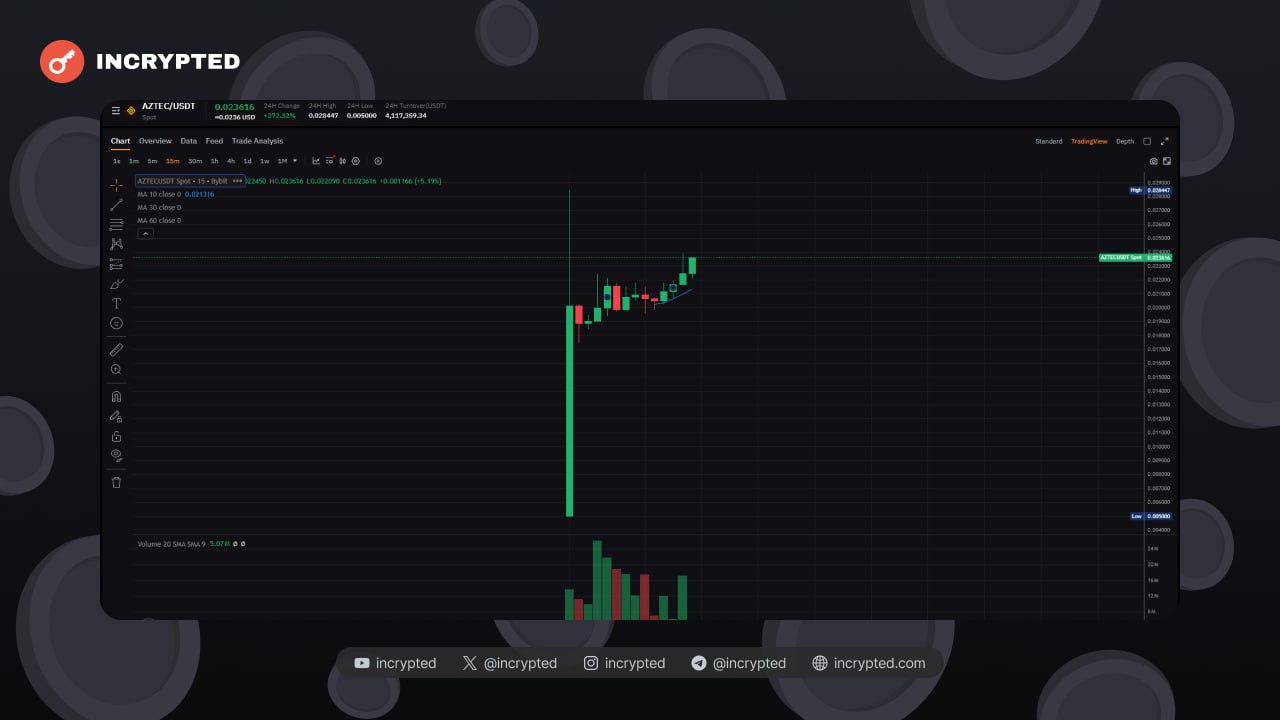Collapse the indicator legend chevron

(x=145, y=233)
